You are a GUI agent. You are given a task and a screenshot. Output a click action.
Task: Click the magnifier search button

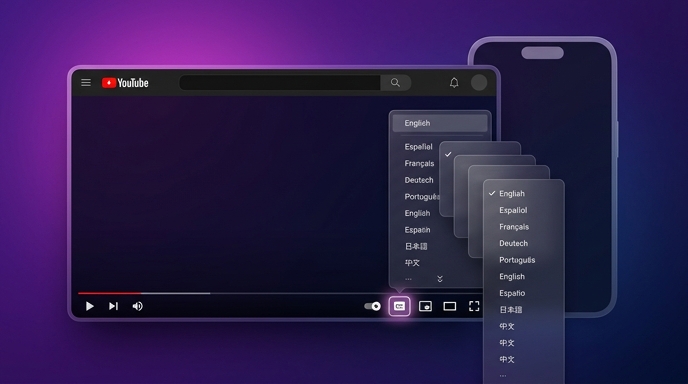point(395,83)
